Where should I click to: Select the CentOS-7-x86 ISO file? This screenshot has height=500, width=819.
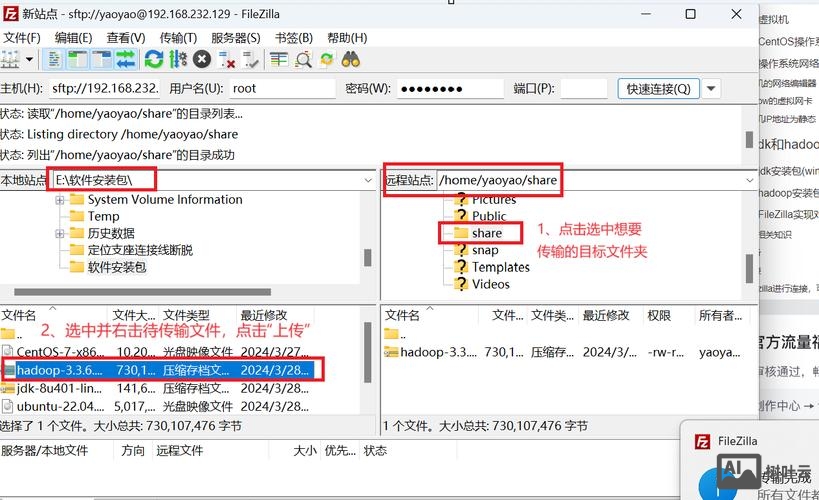tap(156, 352)
